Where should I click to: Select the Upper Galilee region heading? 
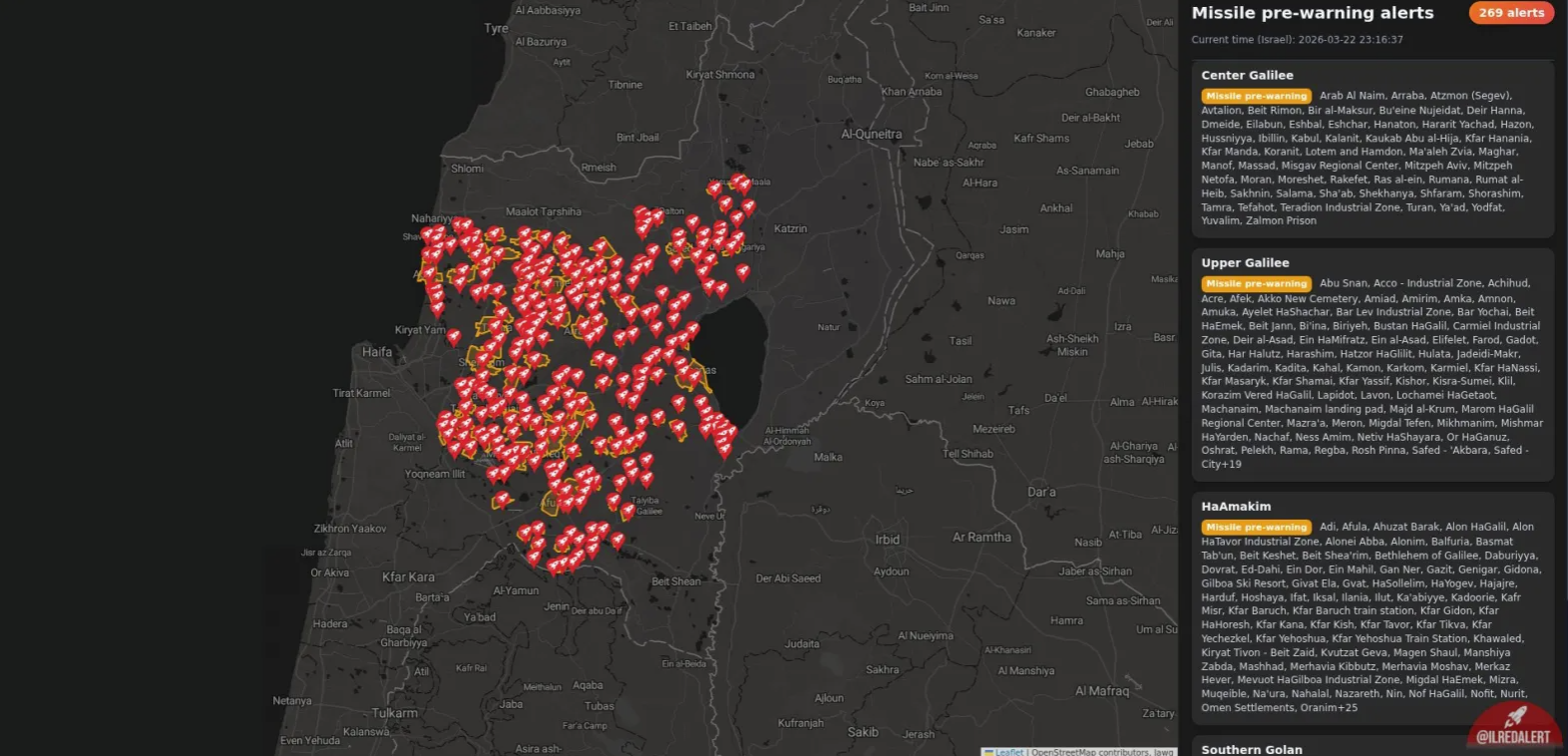tap(1245, 262)
